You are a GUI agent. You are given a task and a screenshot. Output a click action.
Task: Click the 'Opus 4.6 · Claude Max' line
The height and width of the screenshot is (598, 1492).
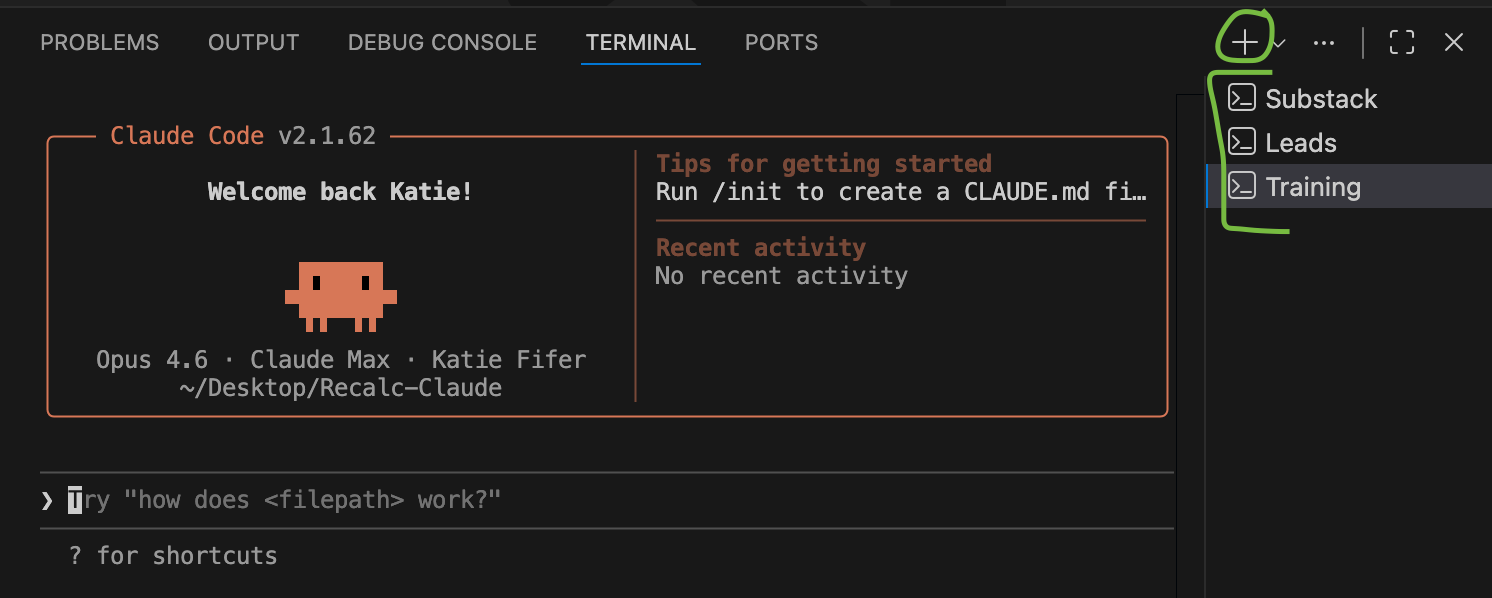click(x=341, y=360)
